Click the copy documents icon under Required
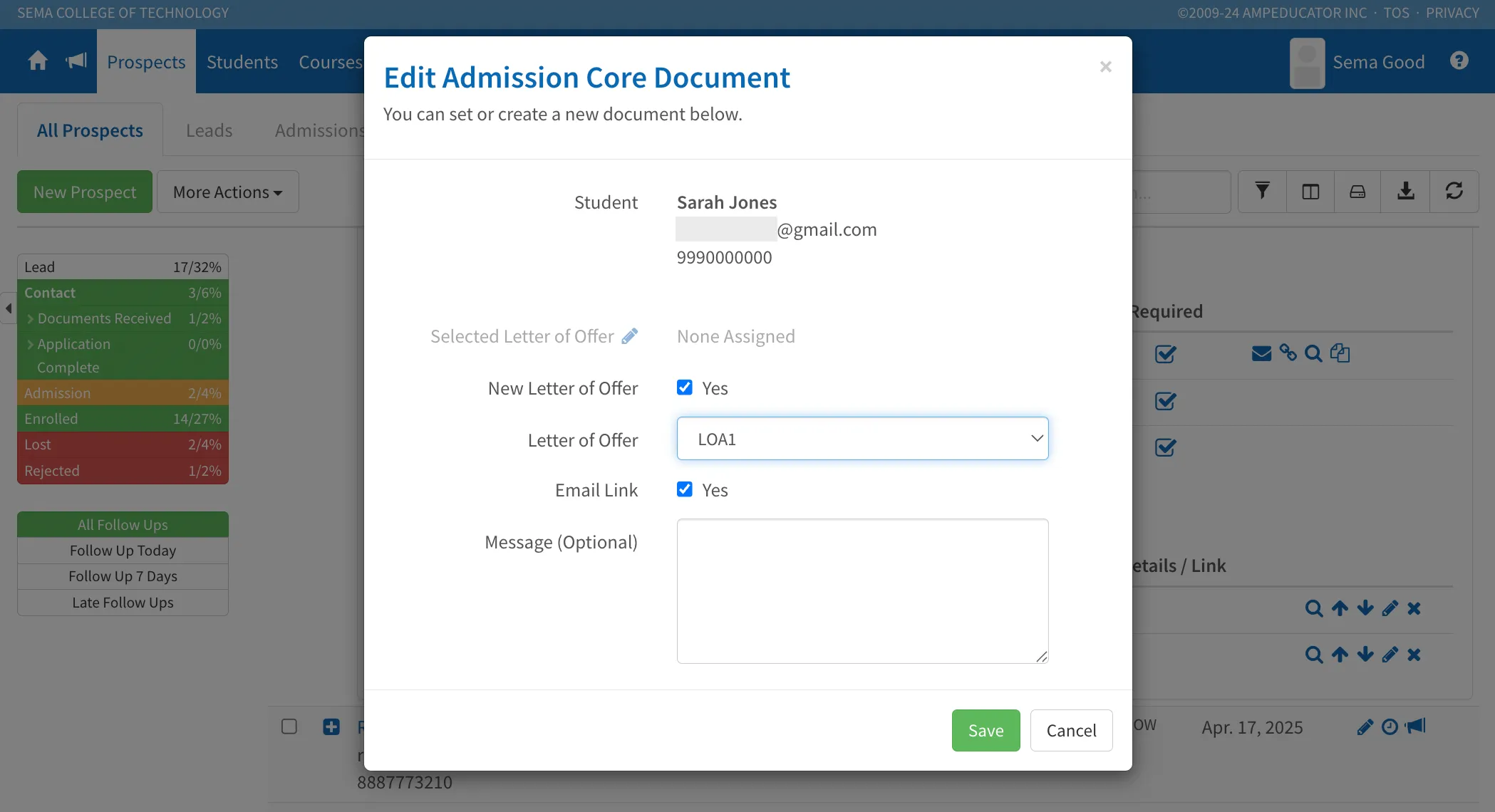 1340,353
